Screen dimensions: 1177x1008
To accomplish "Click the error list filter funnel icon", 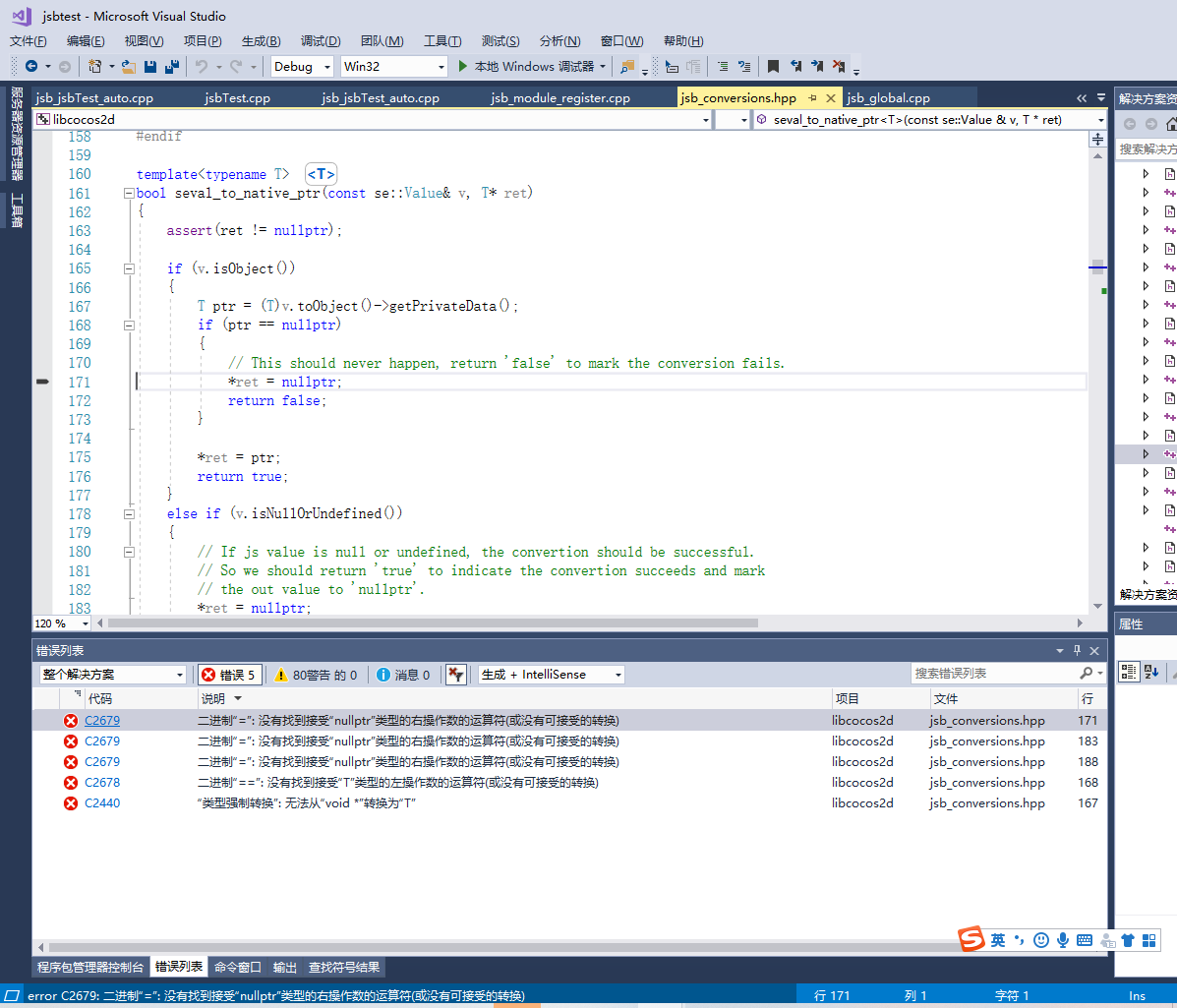I will [455, 674].
